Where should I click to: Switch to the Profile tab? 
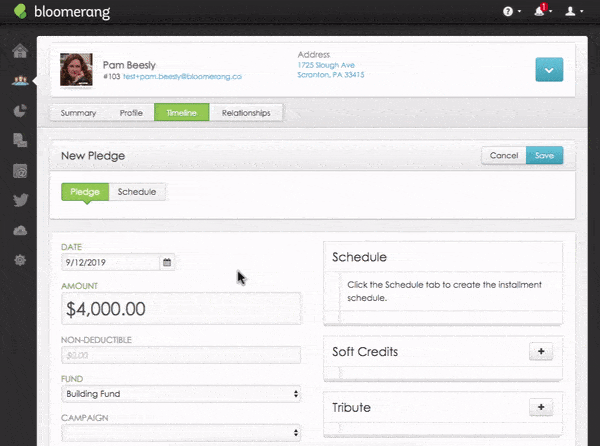pyautogui.click(x=131, y=113)
